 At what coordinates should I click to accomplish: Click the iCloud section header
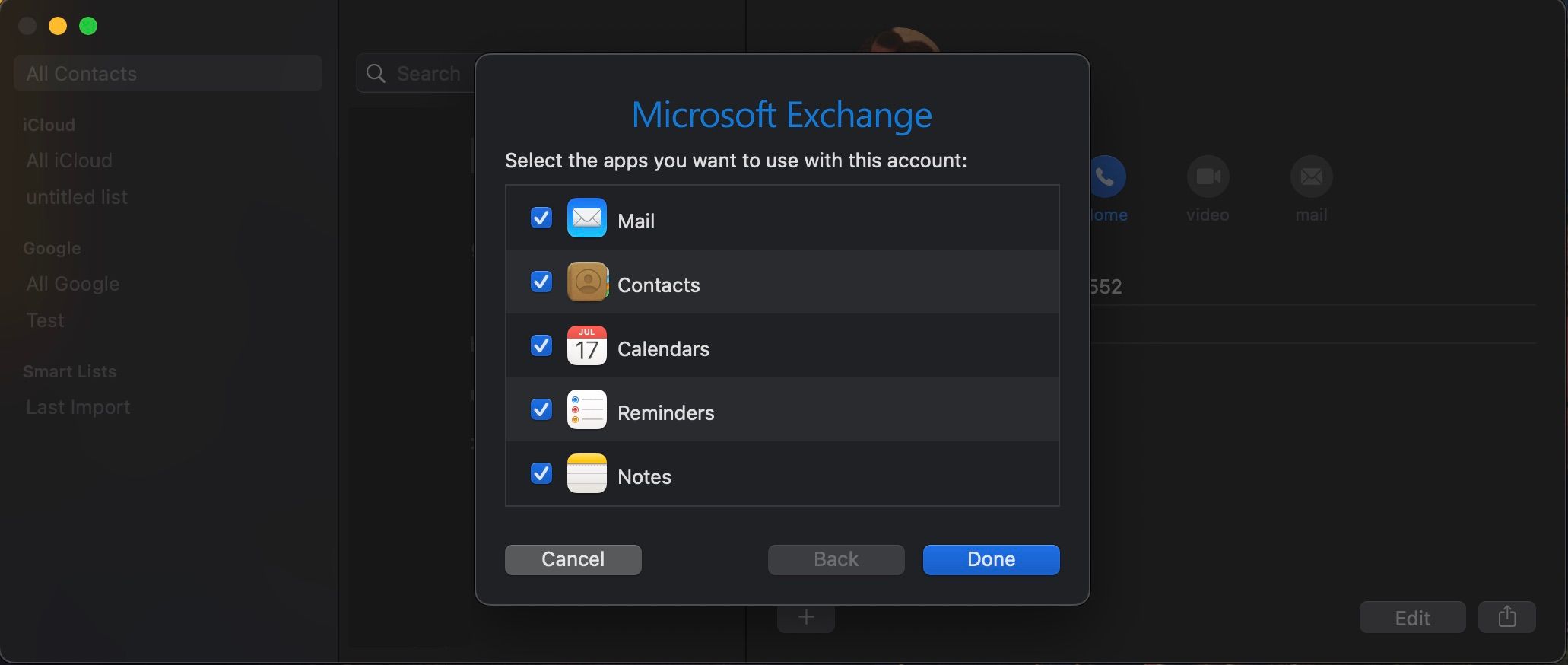(49, 125)
